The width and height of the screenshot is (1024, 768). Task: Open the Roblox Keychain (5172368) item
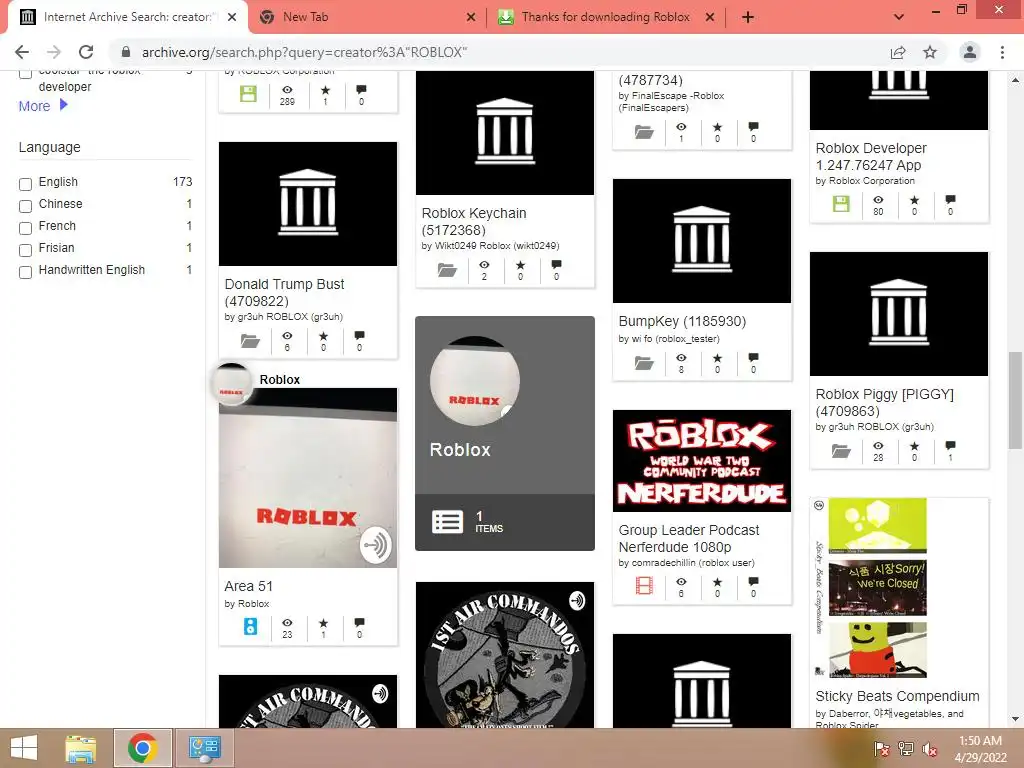coord(473,221)
